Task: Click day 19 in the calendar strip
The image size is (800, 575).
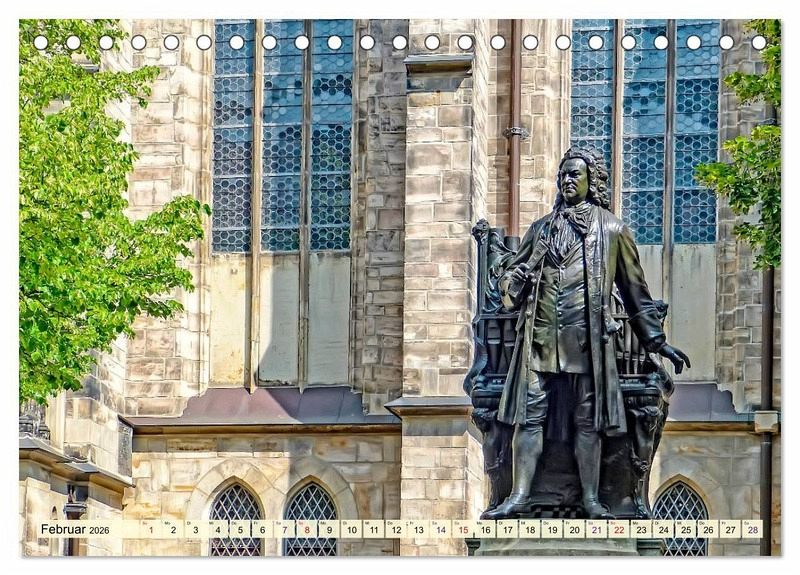Action: pos(551,529)
